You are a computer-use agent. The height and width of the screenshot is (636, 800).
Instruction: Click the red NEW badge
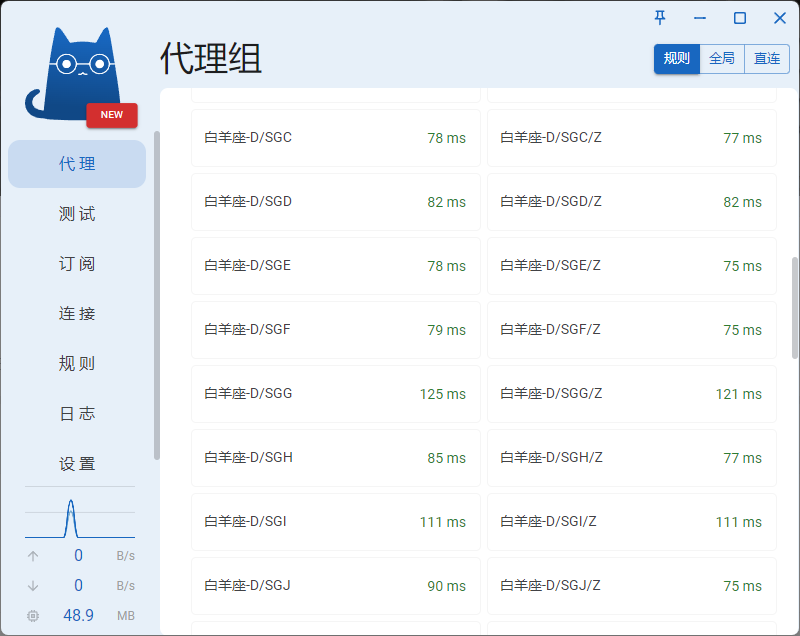(112, 115)
